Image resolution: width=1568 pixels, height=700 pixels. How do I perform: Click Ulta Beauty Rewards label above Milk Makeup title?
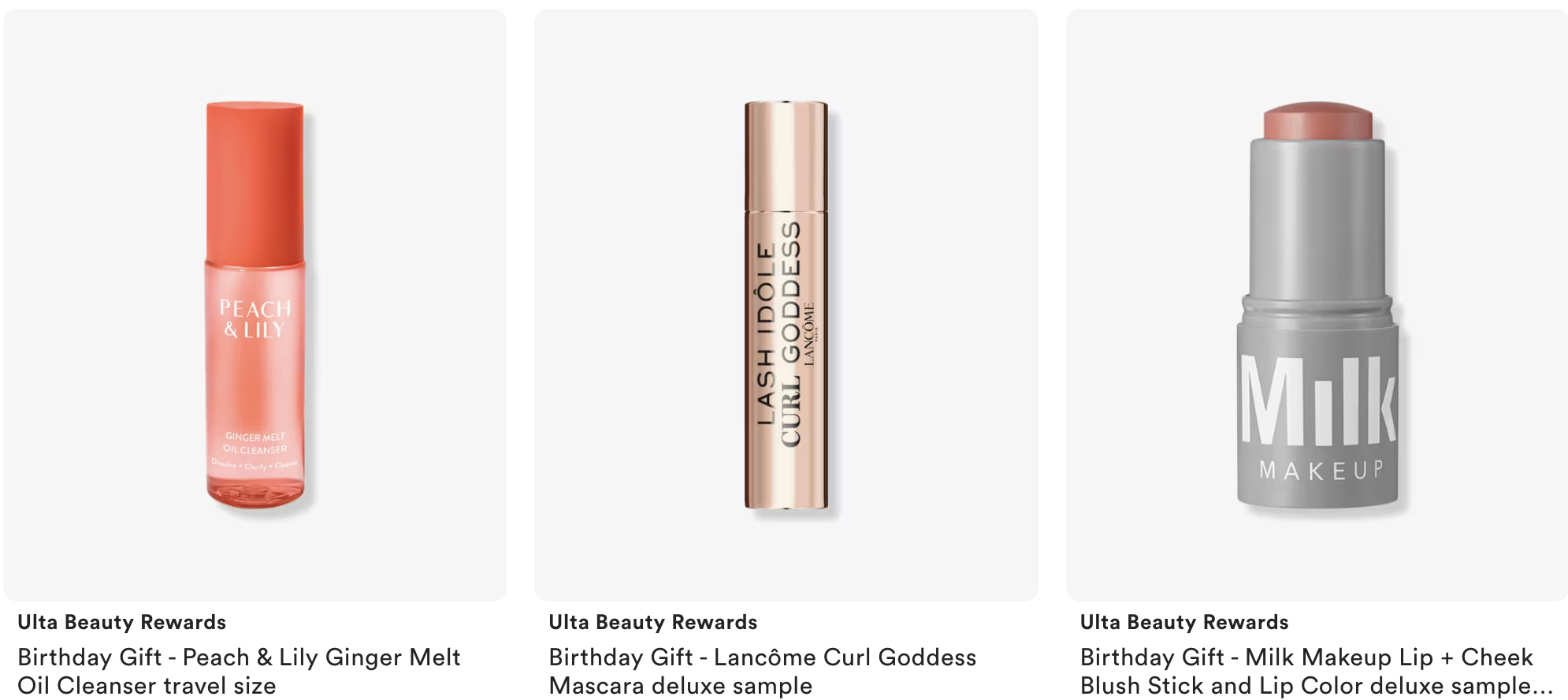point(1184,622)
